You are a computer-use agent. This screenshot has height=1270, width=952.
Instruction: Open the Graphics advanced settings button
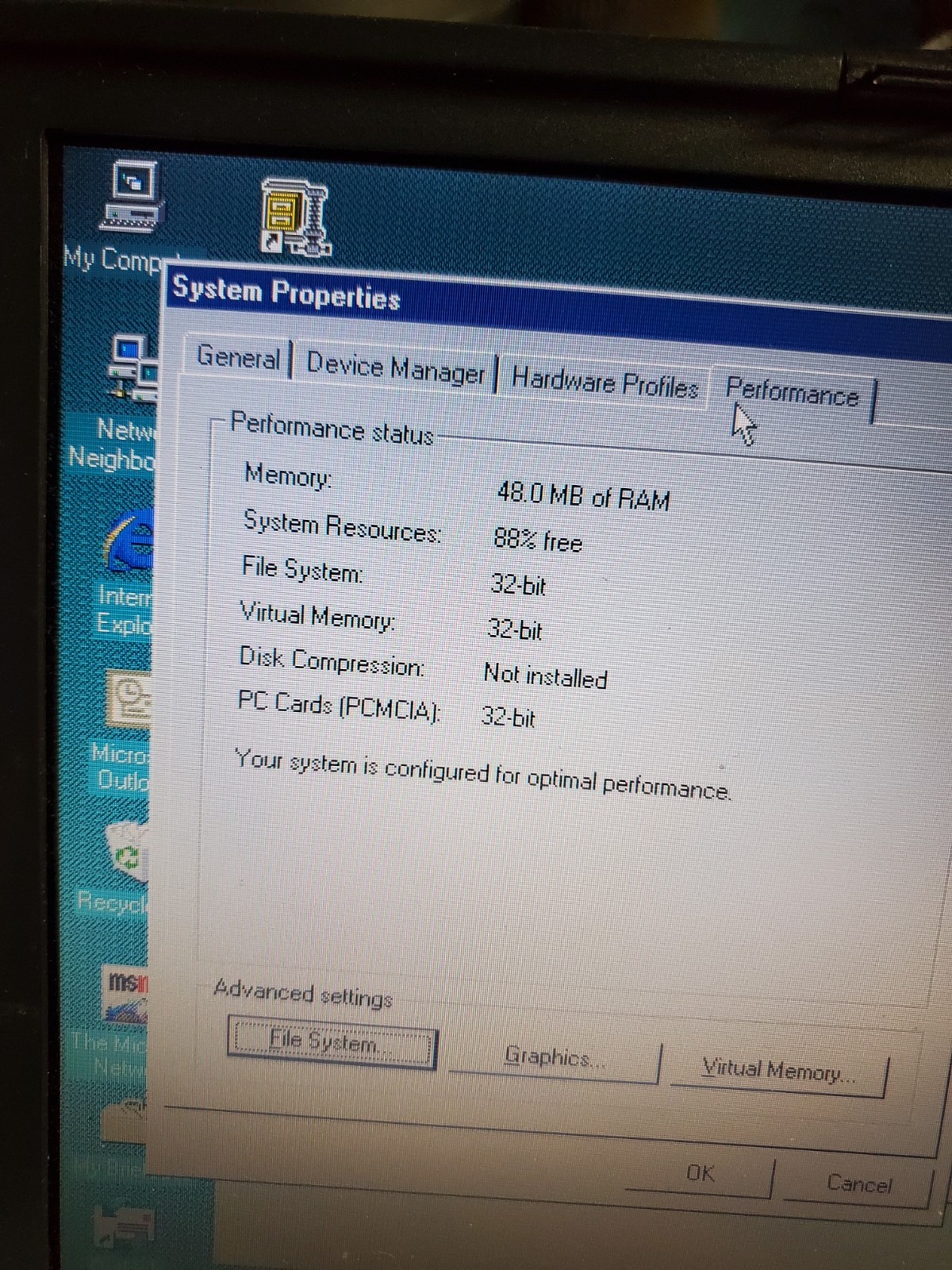coord(555,1057)
